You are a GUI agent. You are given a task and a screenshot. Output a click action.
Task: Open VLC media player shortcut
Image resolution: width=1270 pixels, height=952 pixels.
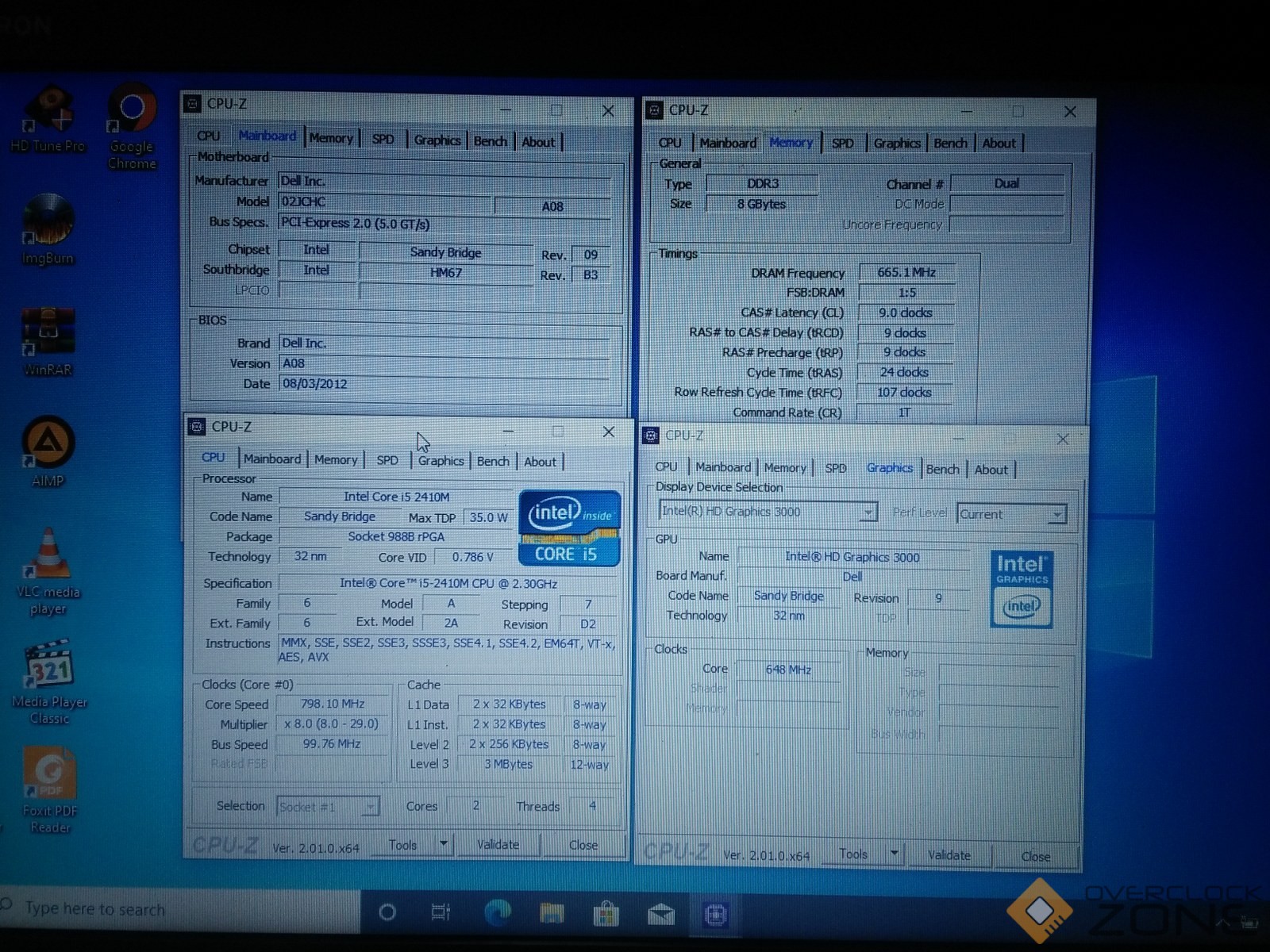point(48,555)
